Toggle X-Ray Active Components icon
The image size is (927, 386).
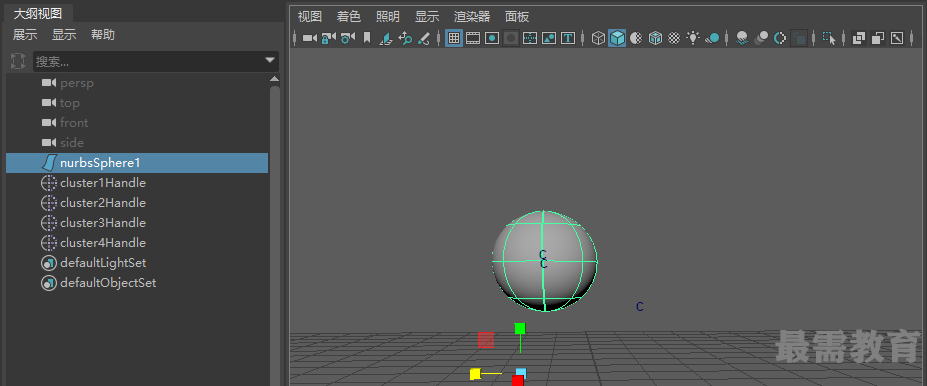click(x=878, y=38)
